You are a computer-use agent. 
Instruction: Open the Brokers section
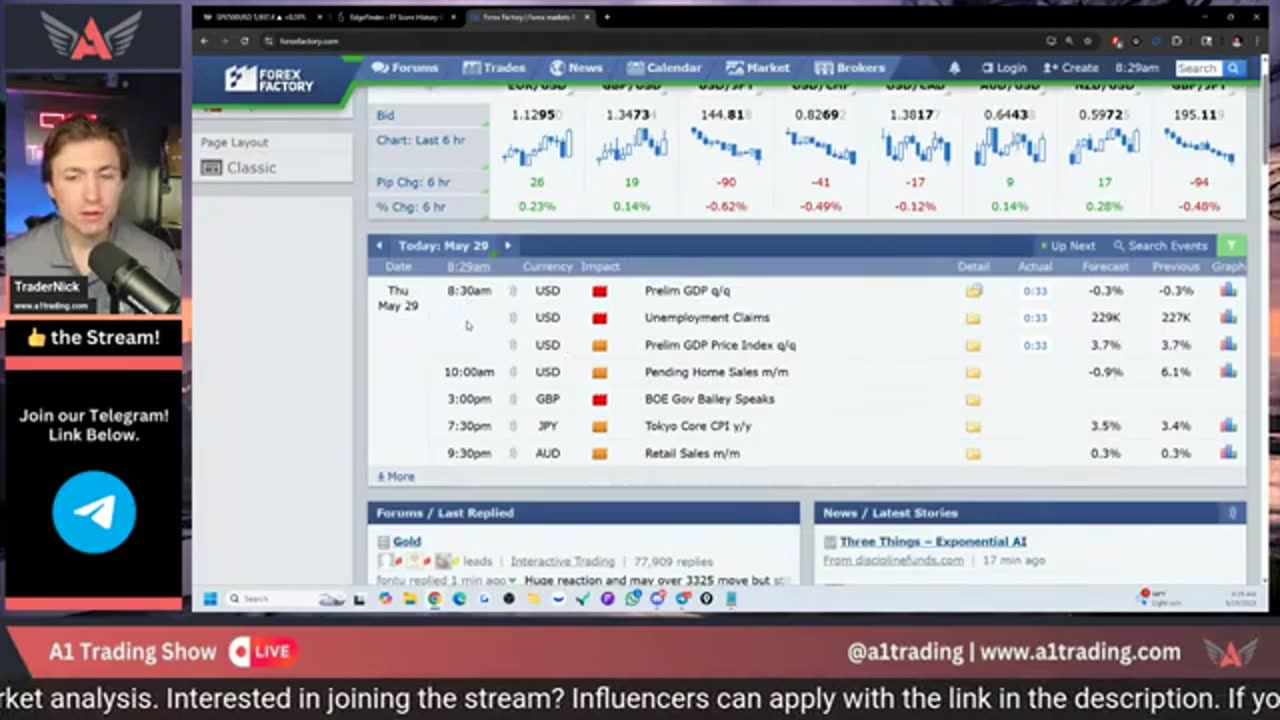pyautogui.click(x=850, y=68)
